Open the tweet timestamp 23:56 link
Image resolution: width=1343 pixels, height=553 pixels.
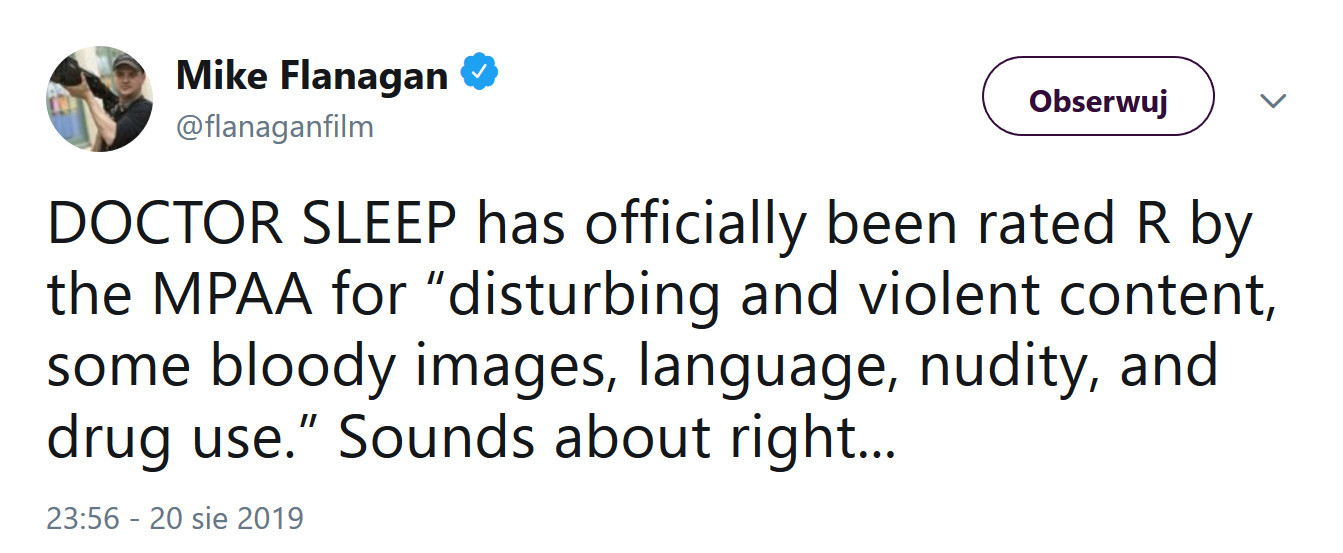[x=83, y=519]
